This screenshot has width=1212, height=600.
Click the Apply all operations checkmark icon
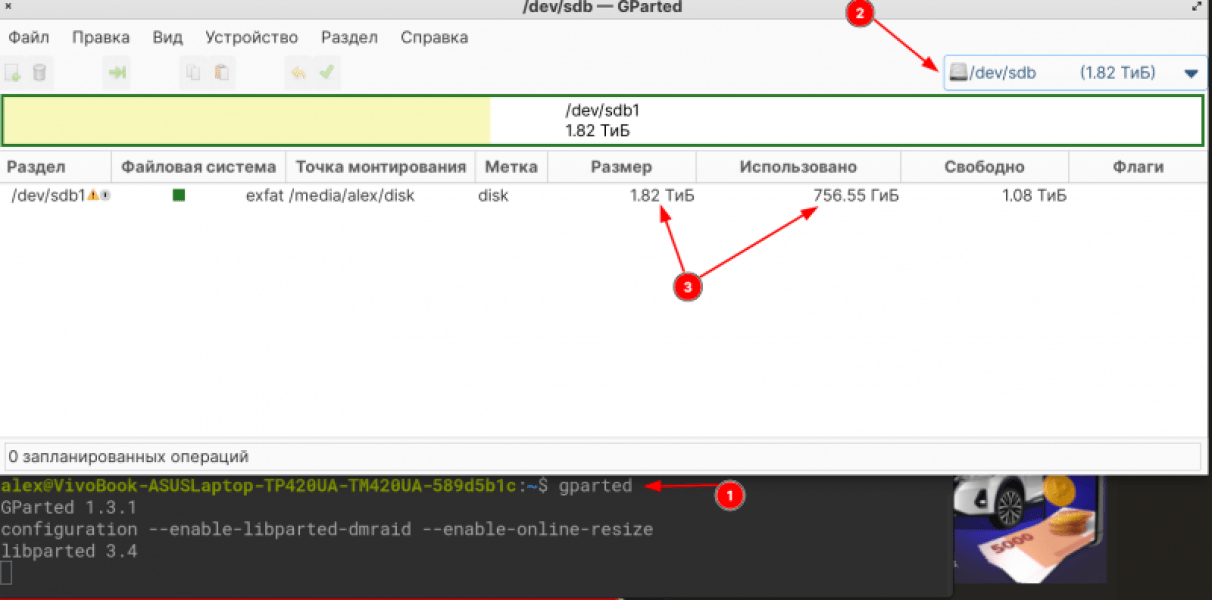pos(325,72)
